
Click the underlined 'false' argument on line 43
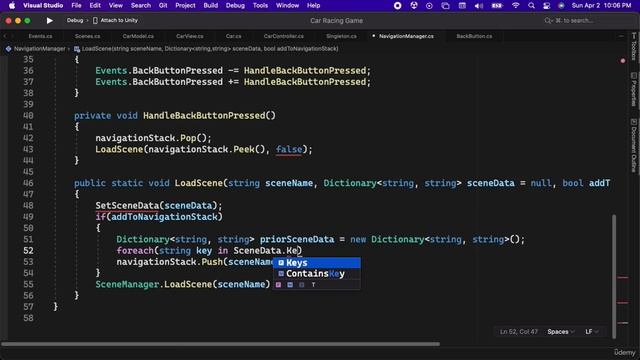pos(289,149)
